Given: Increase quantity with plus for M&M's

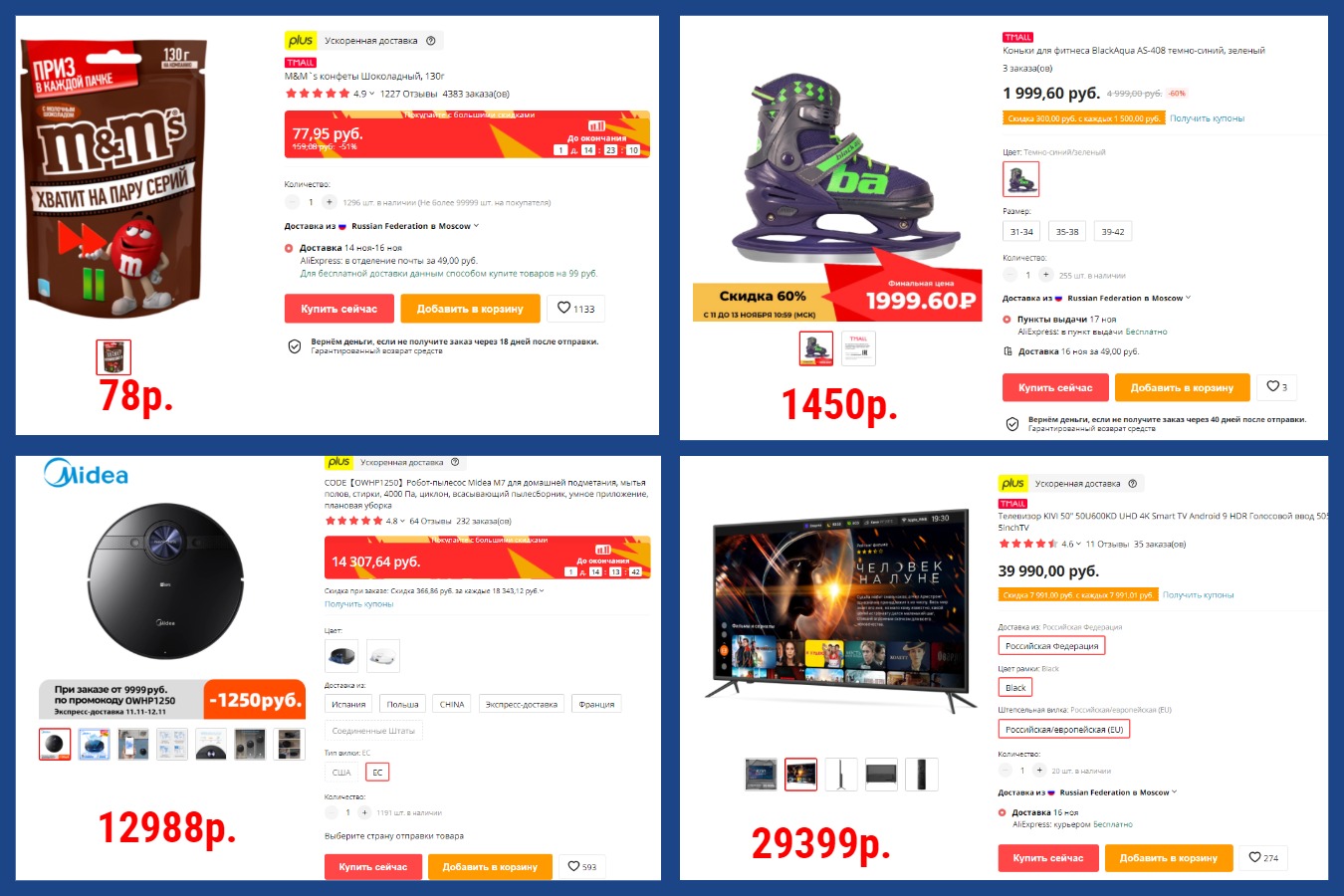Looking at the screenshot, I should coord(330,202).
